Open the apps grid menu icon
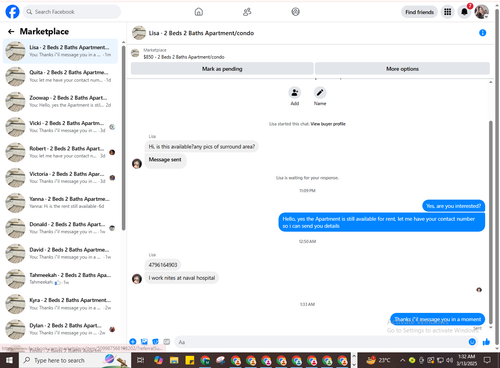500x368 pixels. point(448,12)
